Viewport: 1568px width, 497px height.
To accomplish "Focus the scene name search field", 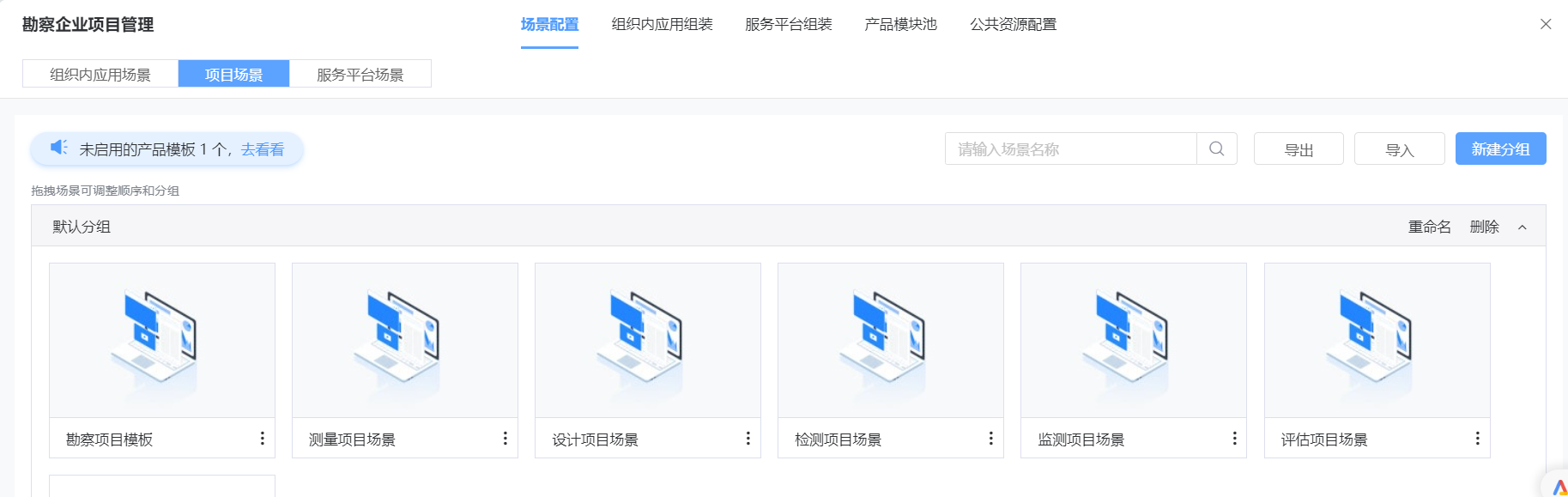I will [1070, 149].
